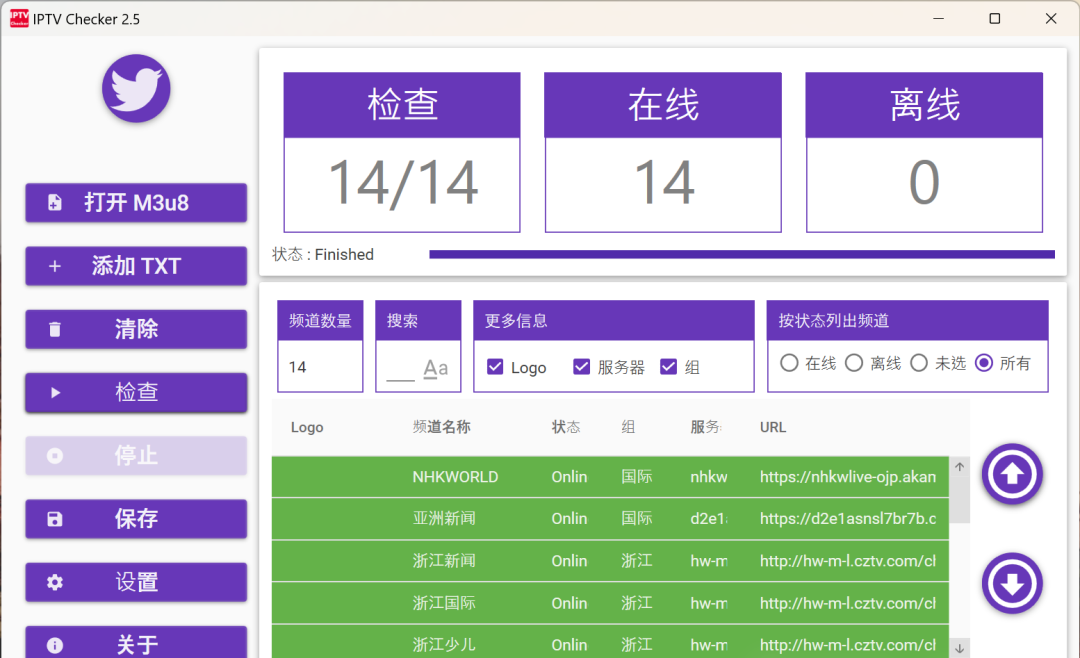Click the 频道数量 value field showing 14
Image resolution: width=1080 pixels, height=658 pixels.
coord(320,367)
